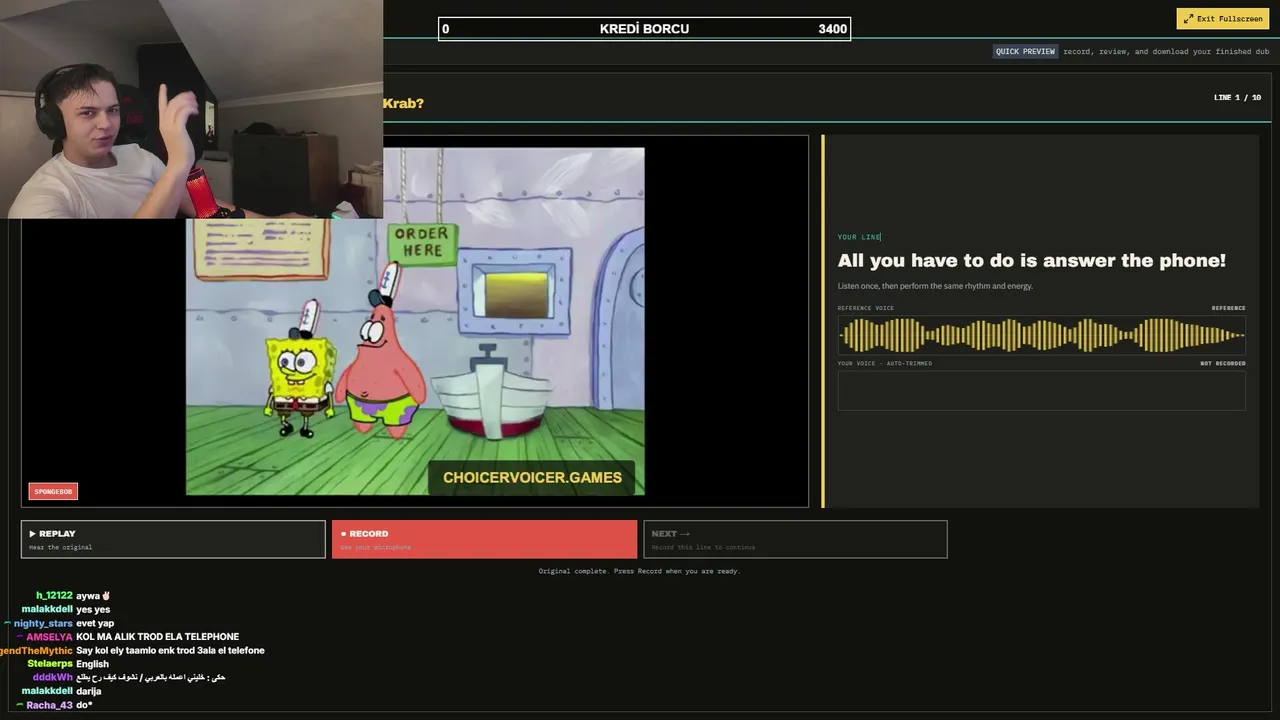The image size is (1280, 720).
Task: Click the KREDİ BORCU progress bar
Action: point(644,29)
